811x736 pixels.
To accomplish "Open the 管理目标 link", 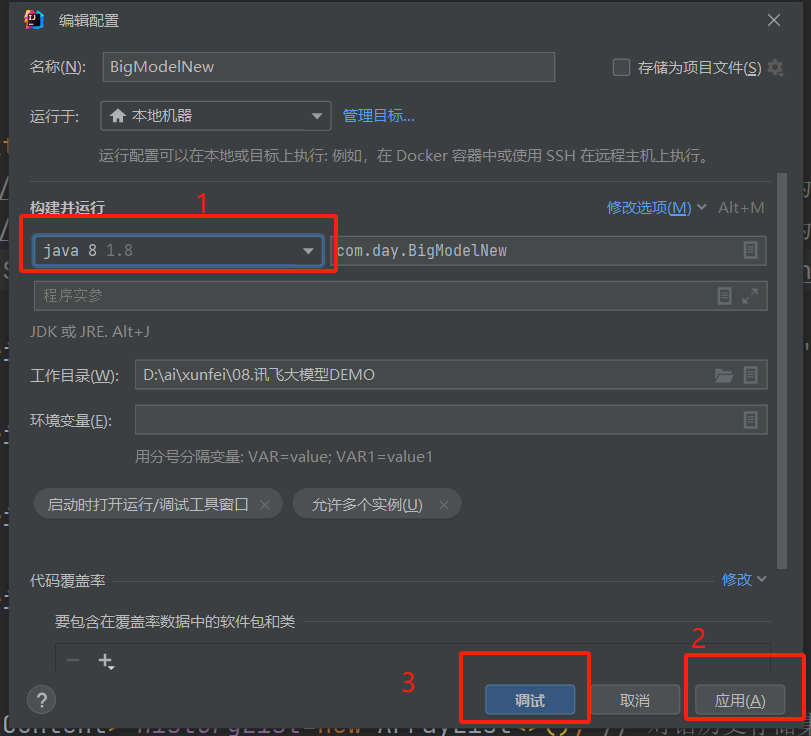I will click(378, 116).
